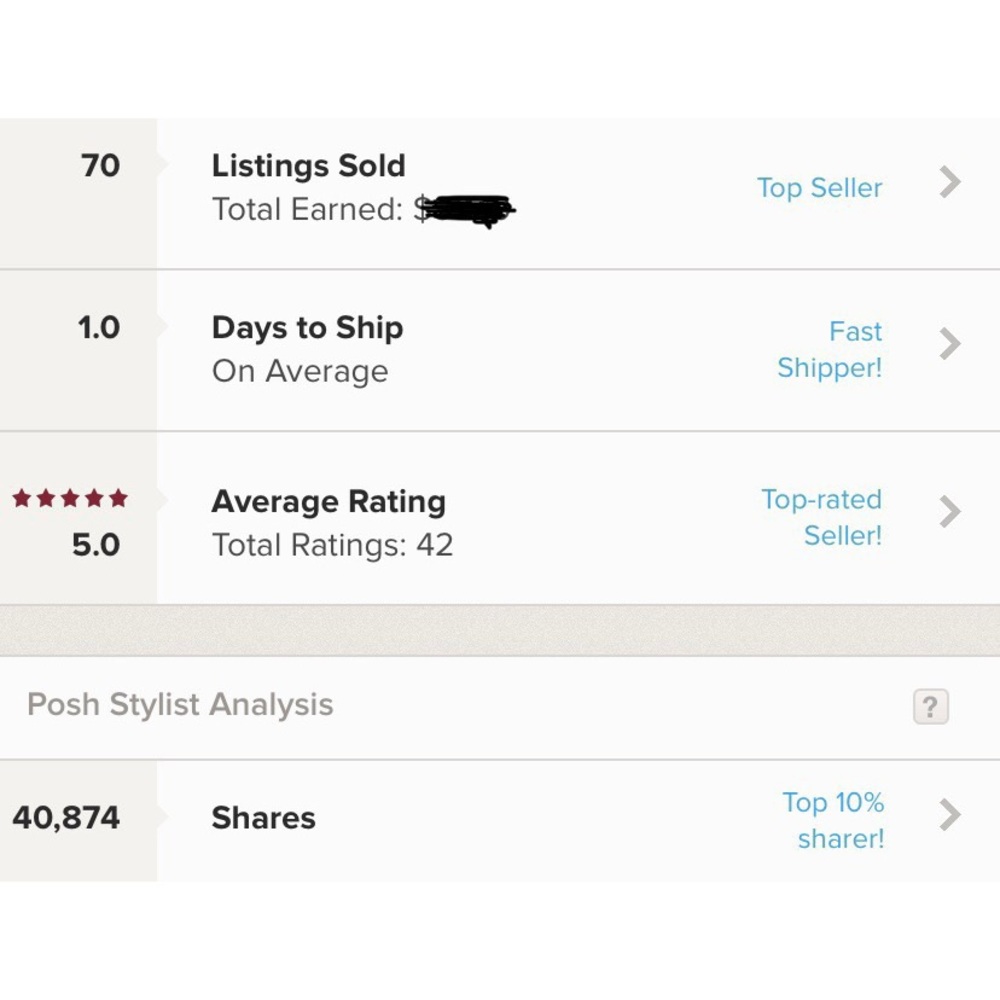
Task: Select the Total Ratings: 42 text
Action: (x=332, y=545)
